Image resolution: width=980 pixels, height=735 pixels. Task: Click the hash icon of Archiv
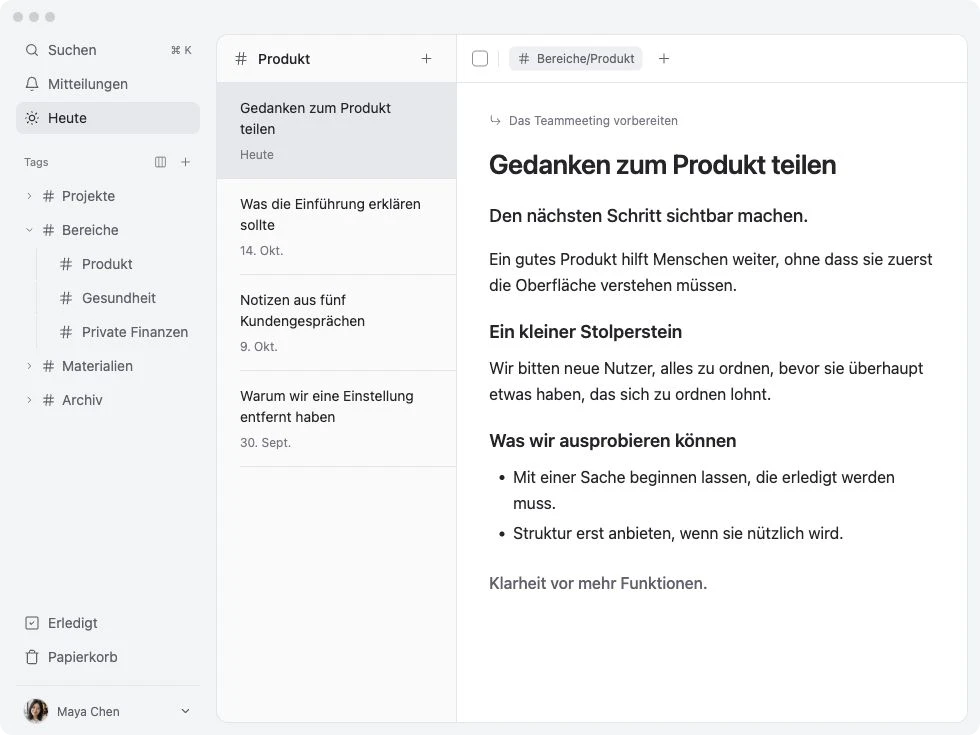(48, 400)
